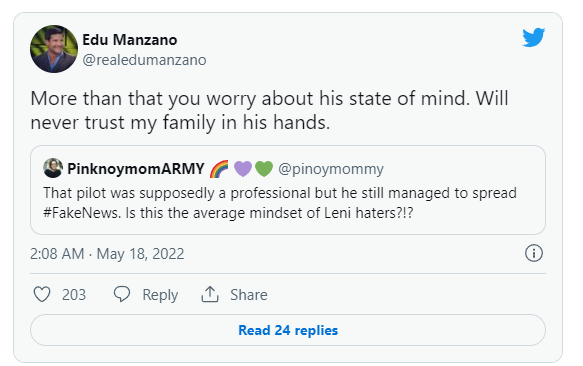Screen dimensions: 583x366
Task: Visit the @realedumanzano handle
Action: [x=144, y=60]
